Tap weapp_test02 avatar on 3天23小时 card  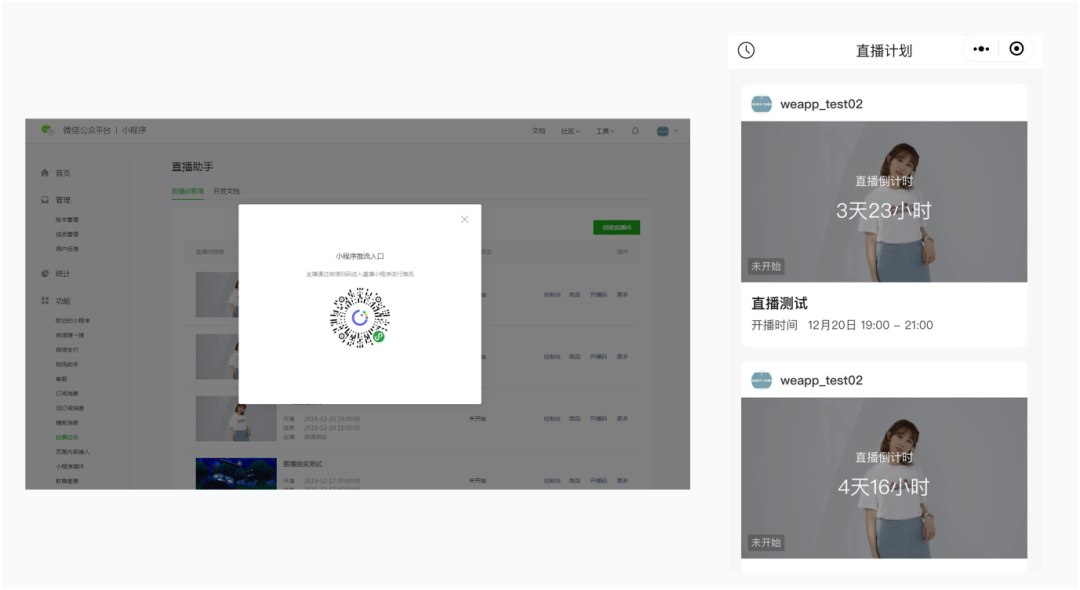click(x=761, y=104)
